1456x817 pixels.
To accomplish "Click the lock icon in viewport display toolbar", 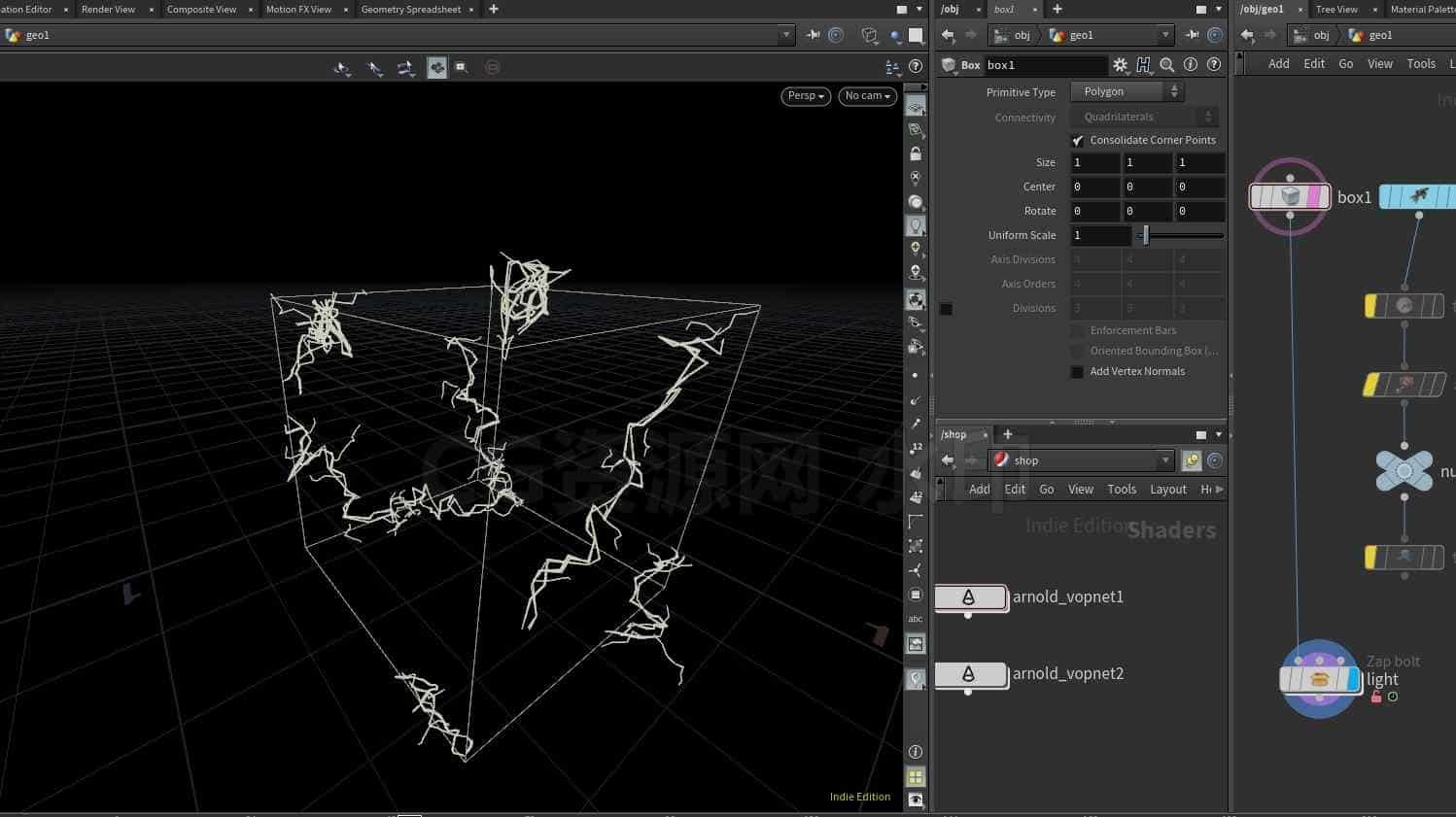I will point(916,154).
